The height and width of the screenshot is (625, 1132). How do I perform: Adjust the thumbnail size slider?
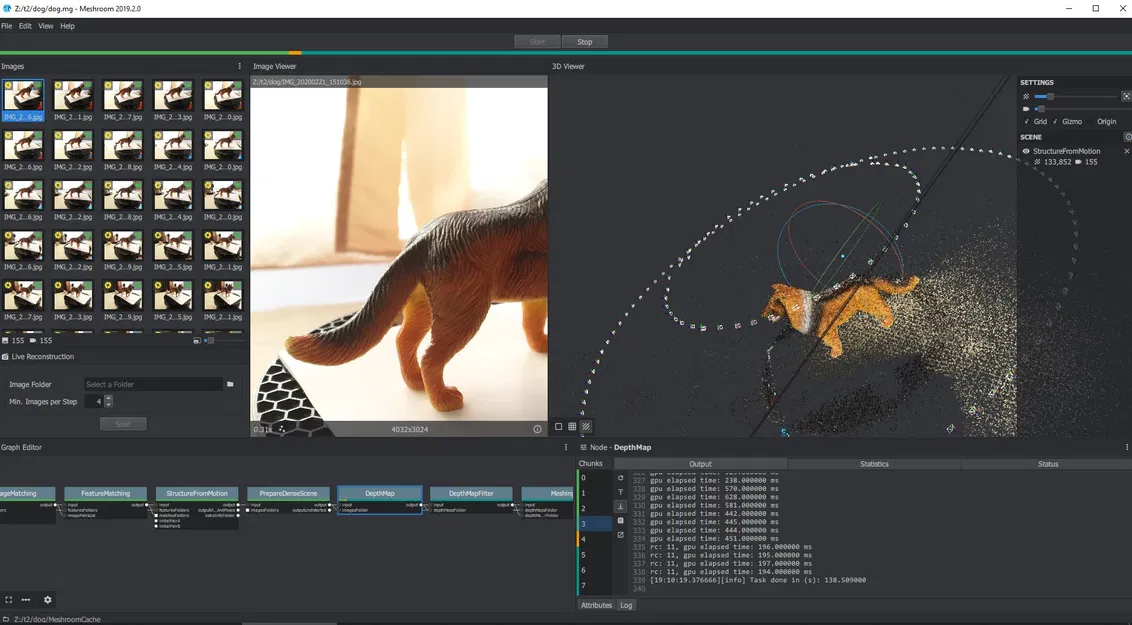click(x=225, y=340)
